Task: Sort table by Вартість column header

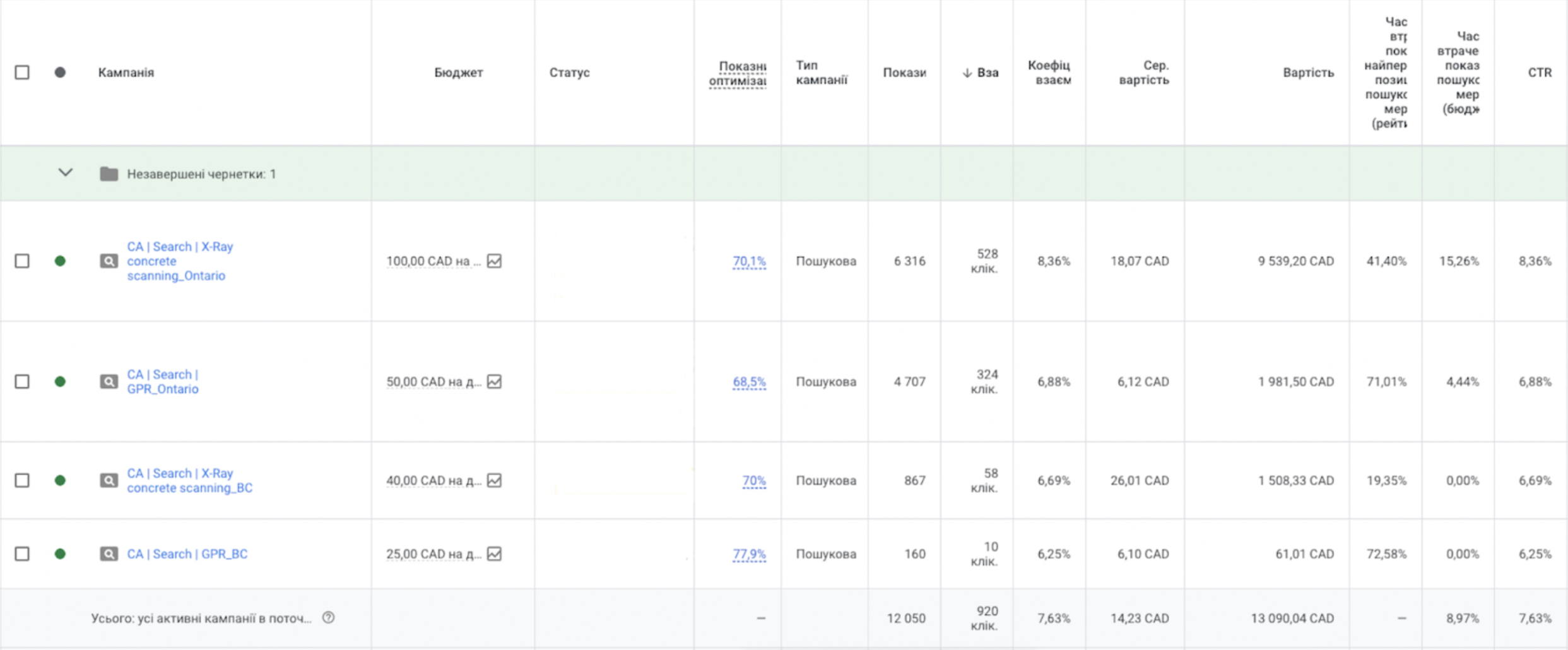Action: [1307, 73]
